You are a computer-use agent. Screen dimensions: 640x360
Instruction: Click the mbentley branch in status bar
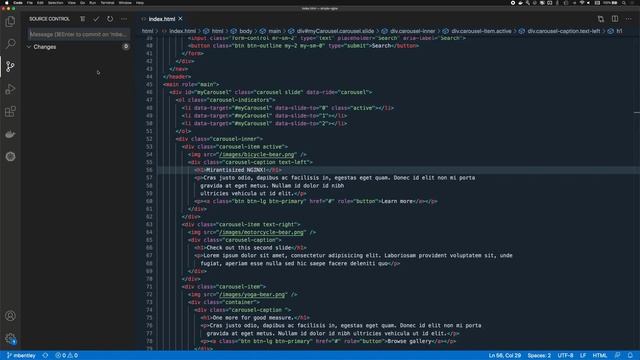21,356
